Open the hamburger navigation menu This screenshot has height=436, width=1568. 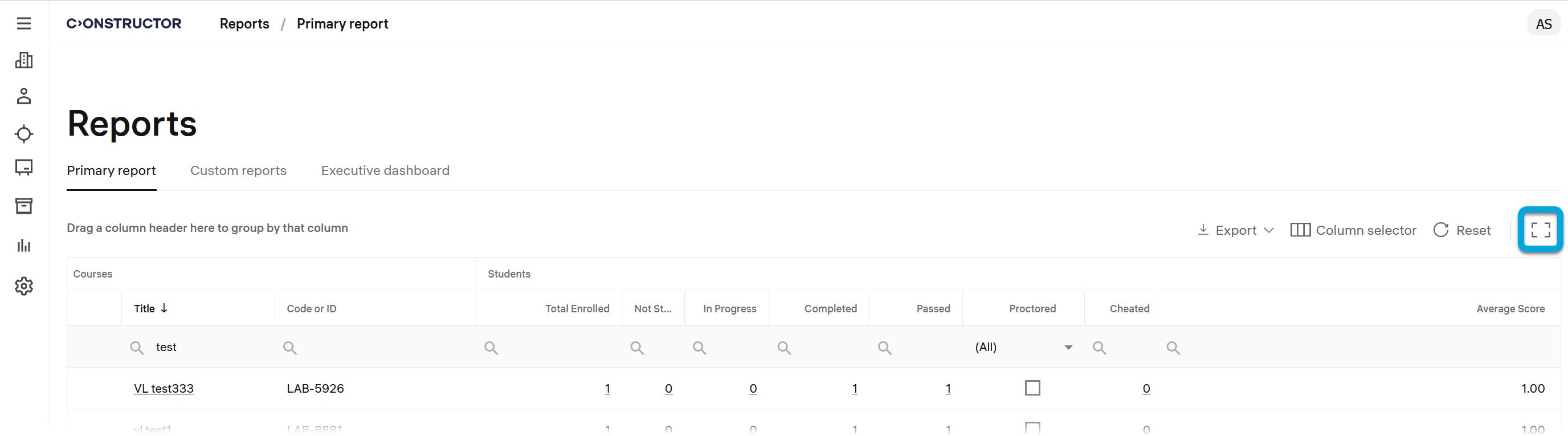pos(24,24)
